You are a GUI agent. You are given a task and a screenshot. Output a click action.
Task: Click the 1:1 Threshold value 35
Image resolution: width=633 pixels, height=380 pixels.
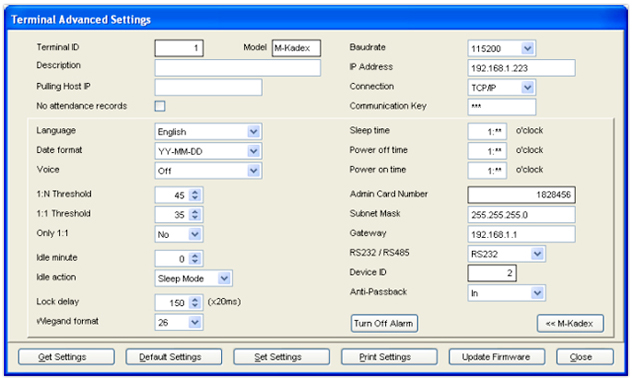(x=179, y=215)
